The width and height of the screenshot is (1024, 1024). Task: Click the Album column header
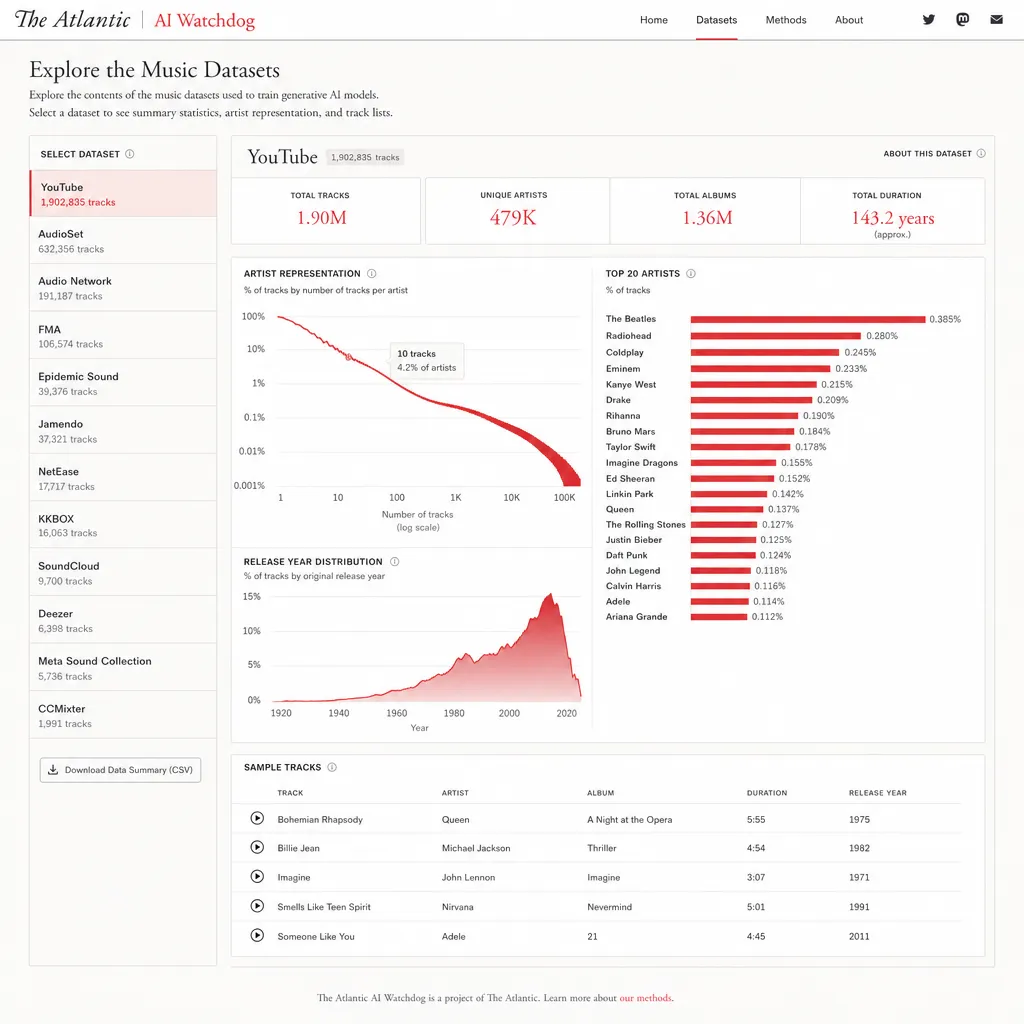(600, 793)
